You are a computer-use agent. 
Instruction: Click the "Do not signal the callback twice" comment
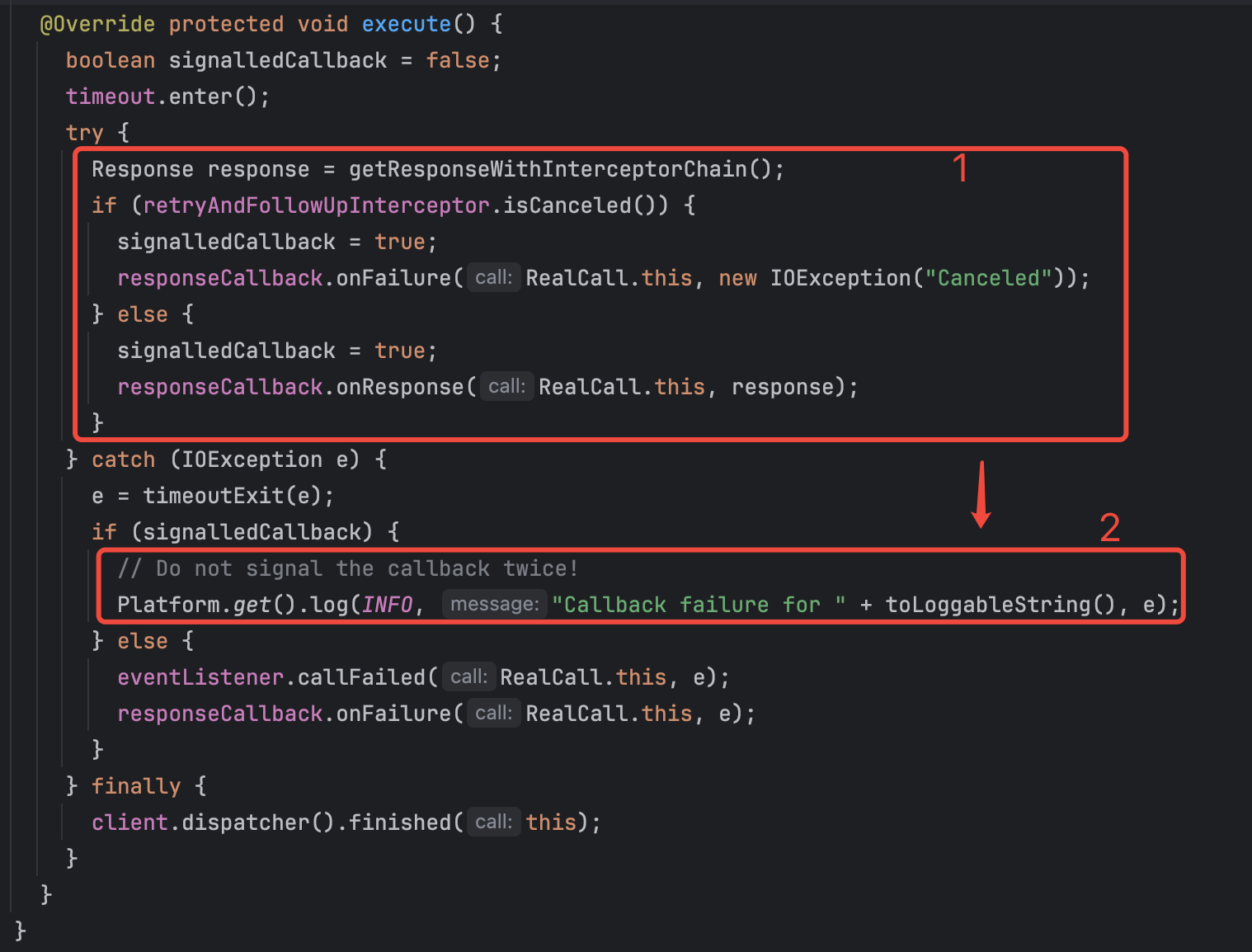coord(347,568)
